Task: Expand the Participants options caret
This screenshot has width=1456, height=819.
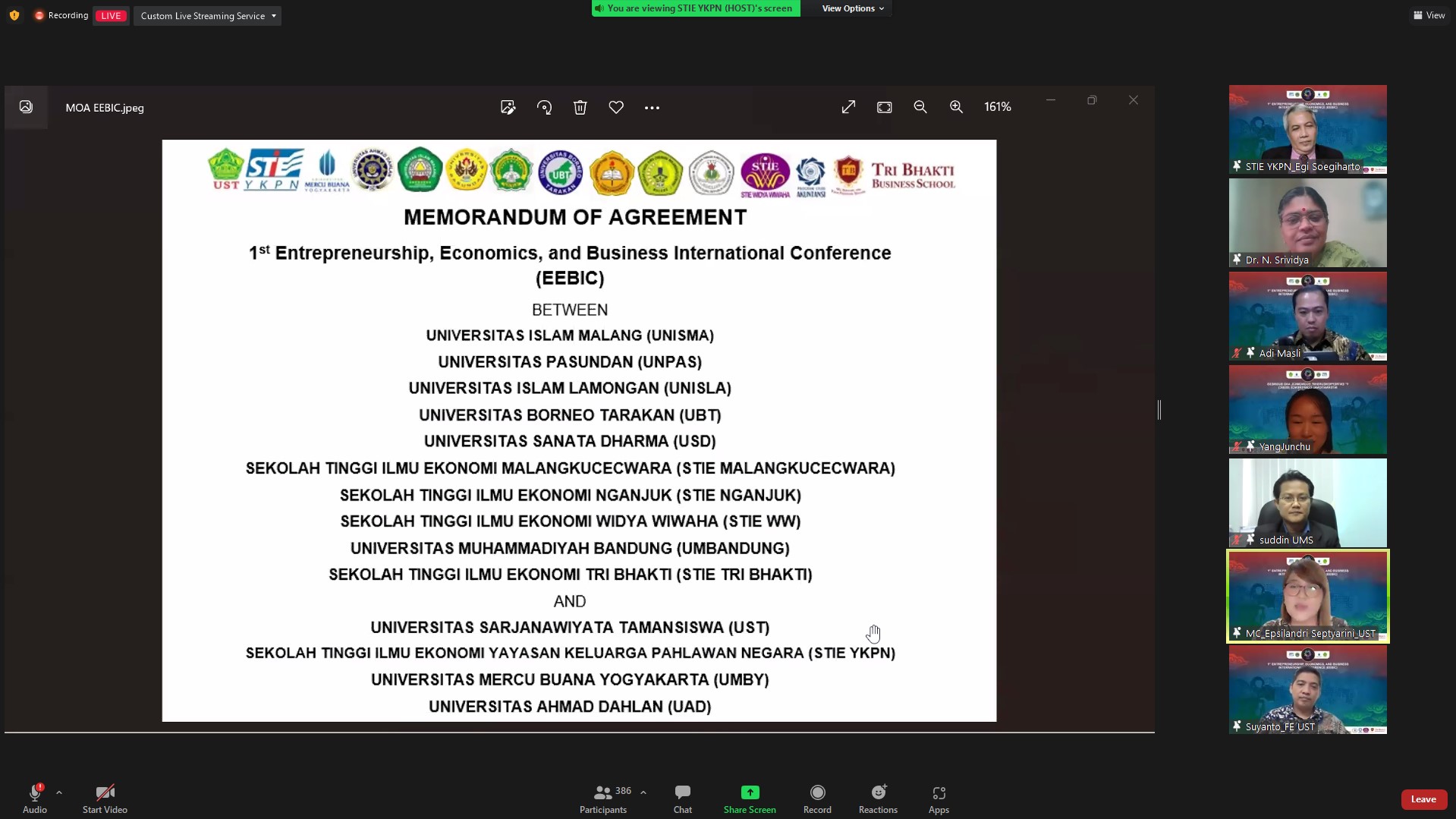Action: tap(643, 792)
